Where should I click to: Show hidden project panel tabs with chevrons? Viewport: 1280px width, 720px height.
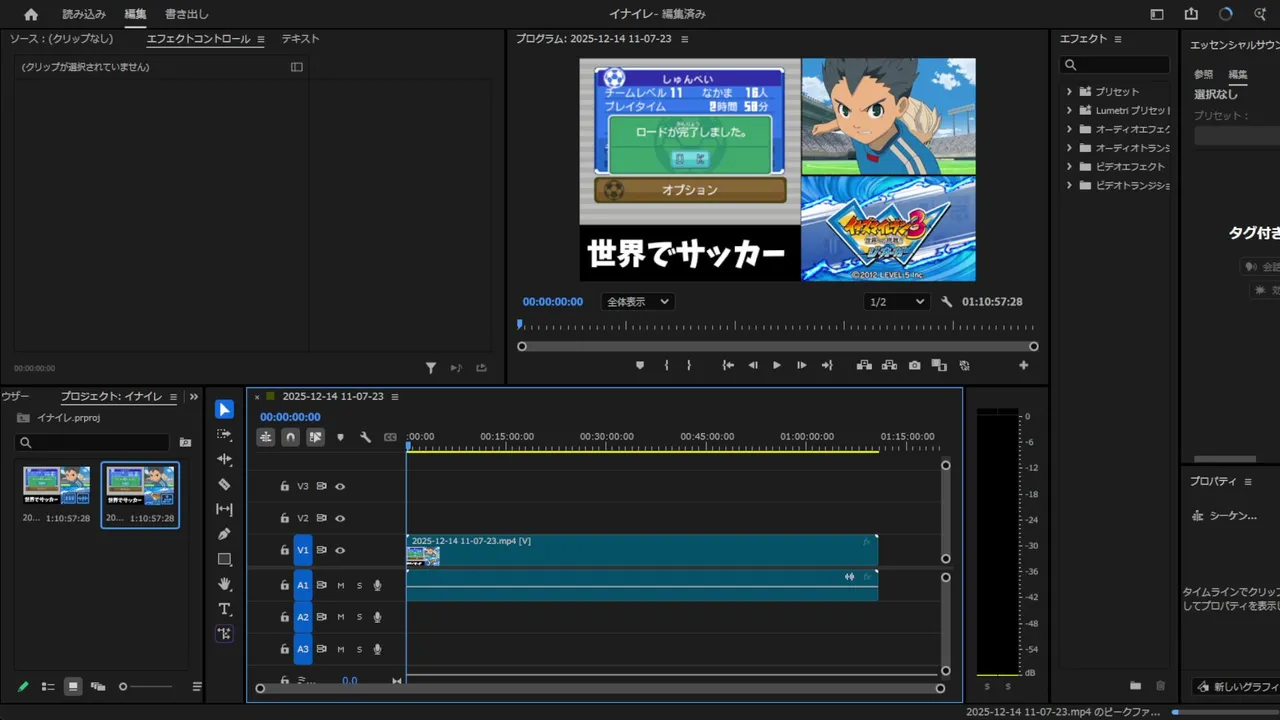click(x=194, y=397)
